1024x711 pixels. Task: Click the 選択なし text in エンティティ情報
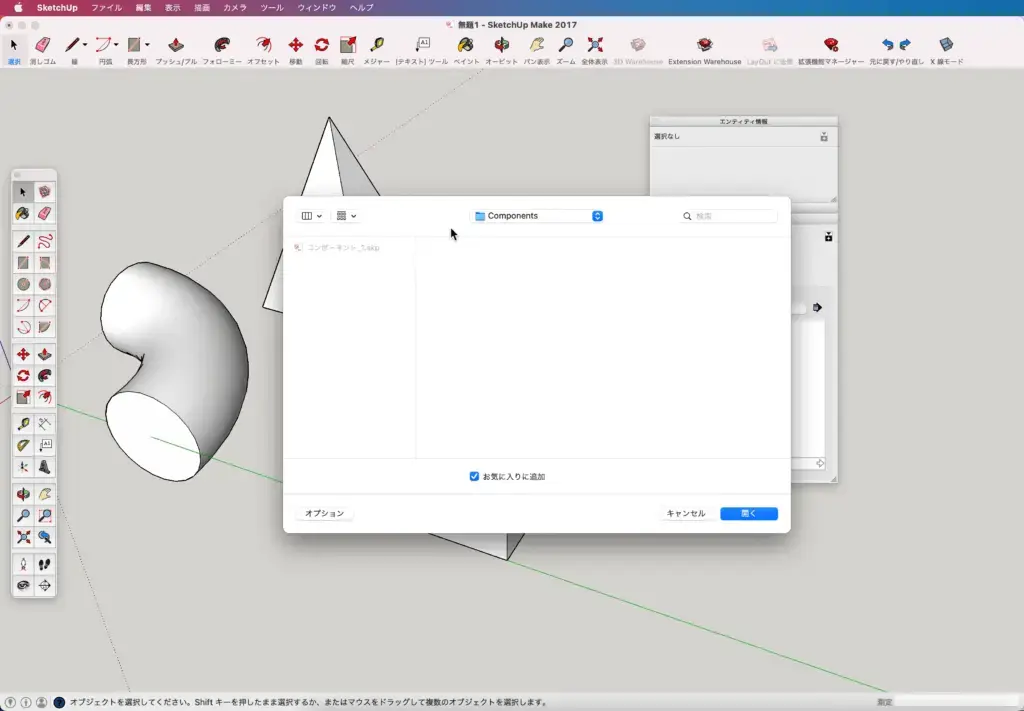coord(667,136)
